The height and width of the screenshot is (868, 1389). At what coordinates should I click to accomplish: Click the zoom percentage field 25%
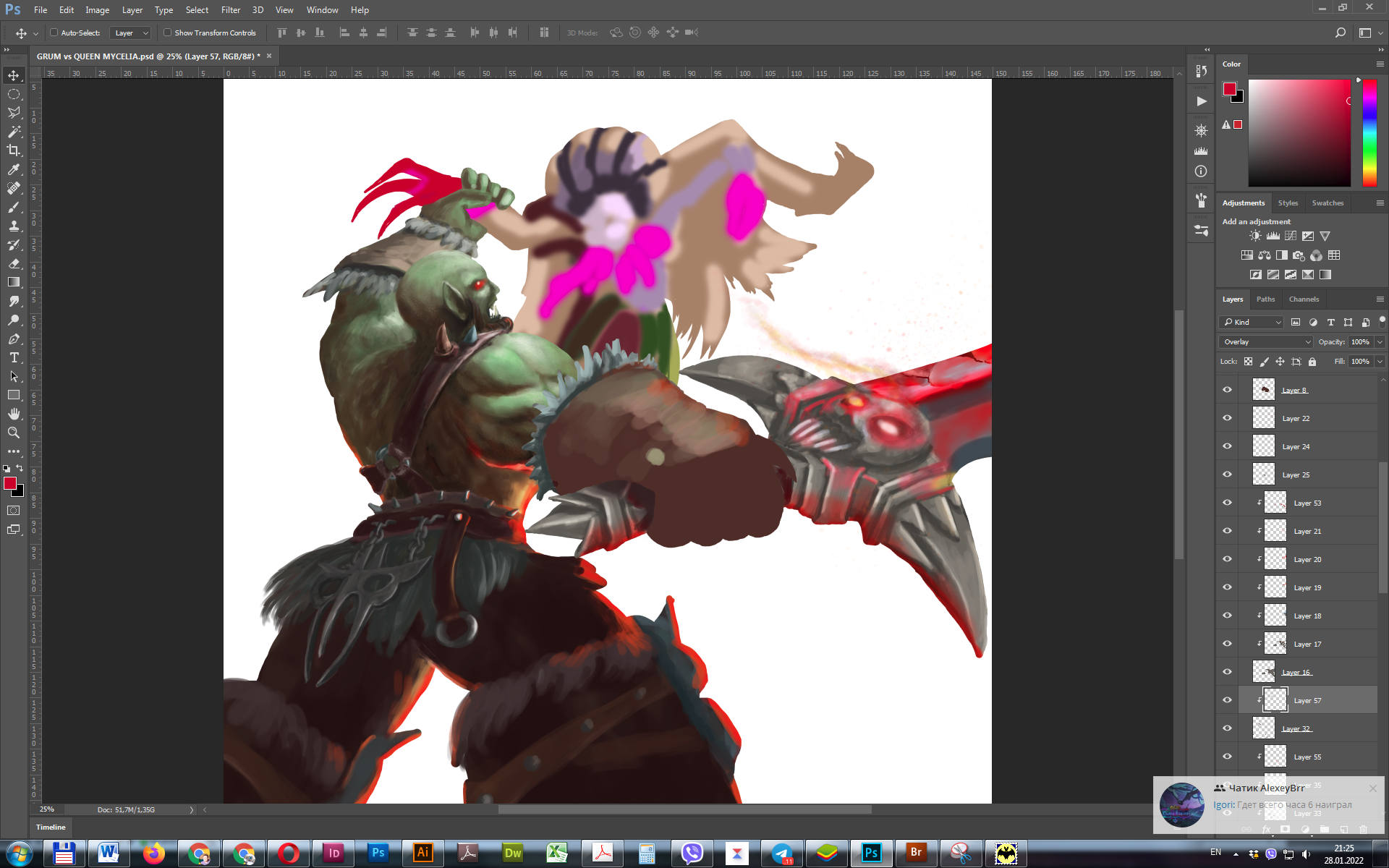point(47,810)
